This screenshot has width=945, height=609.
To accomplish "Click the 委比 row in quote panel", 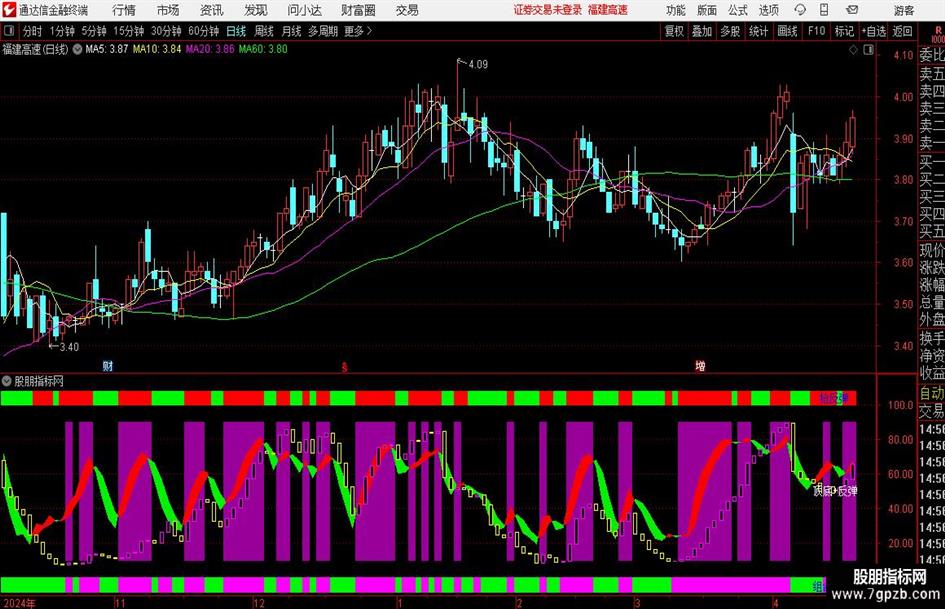I will [932, 55].
